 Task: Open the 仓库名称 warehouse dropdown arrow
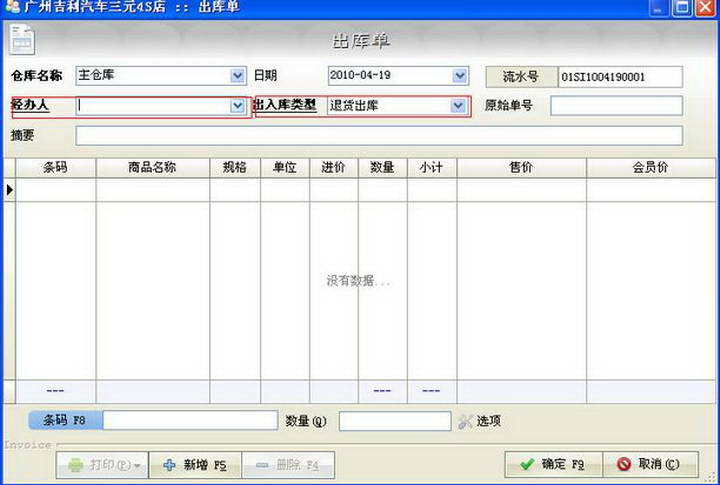click(237, 76)
